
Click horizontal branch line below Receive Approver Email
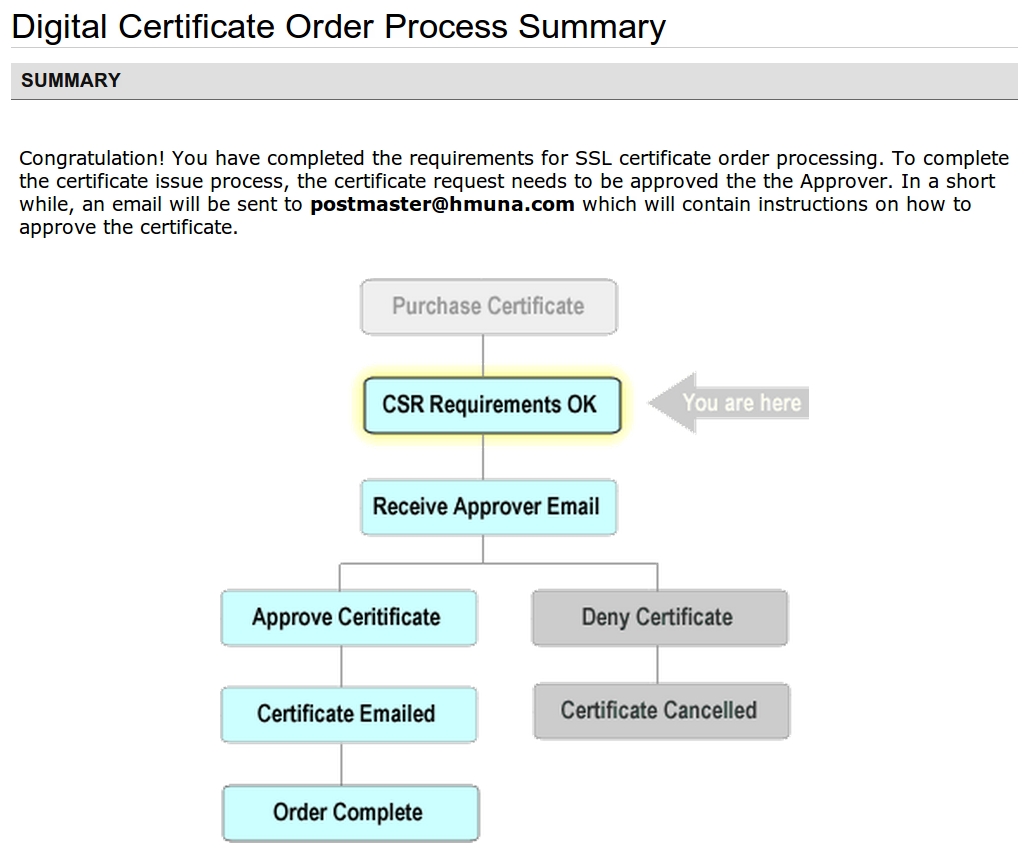coord(498,564)
